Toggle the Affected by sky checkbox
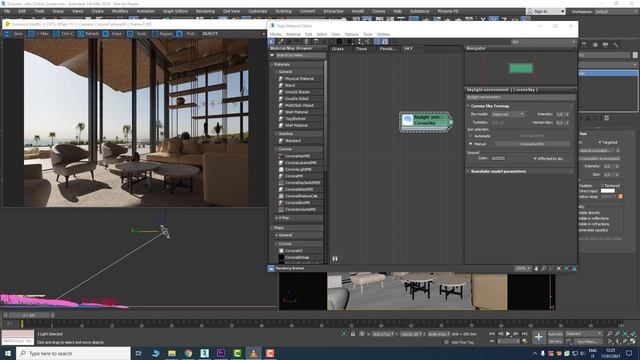 (x=535, y=158)
